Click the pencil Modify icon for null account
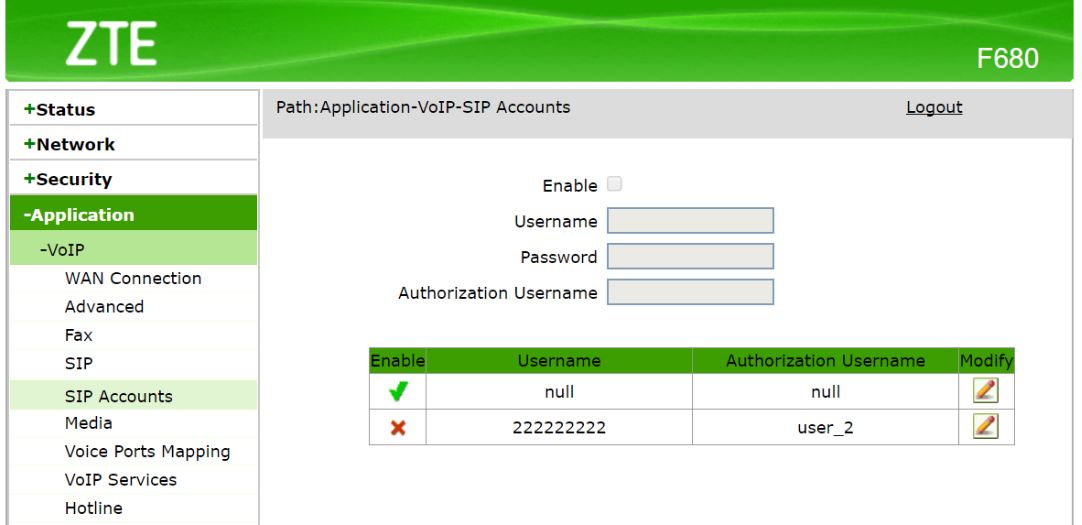This screenshot has width=1082, height=525. [985, 390]
